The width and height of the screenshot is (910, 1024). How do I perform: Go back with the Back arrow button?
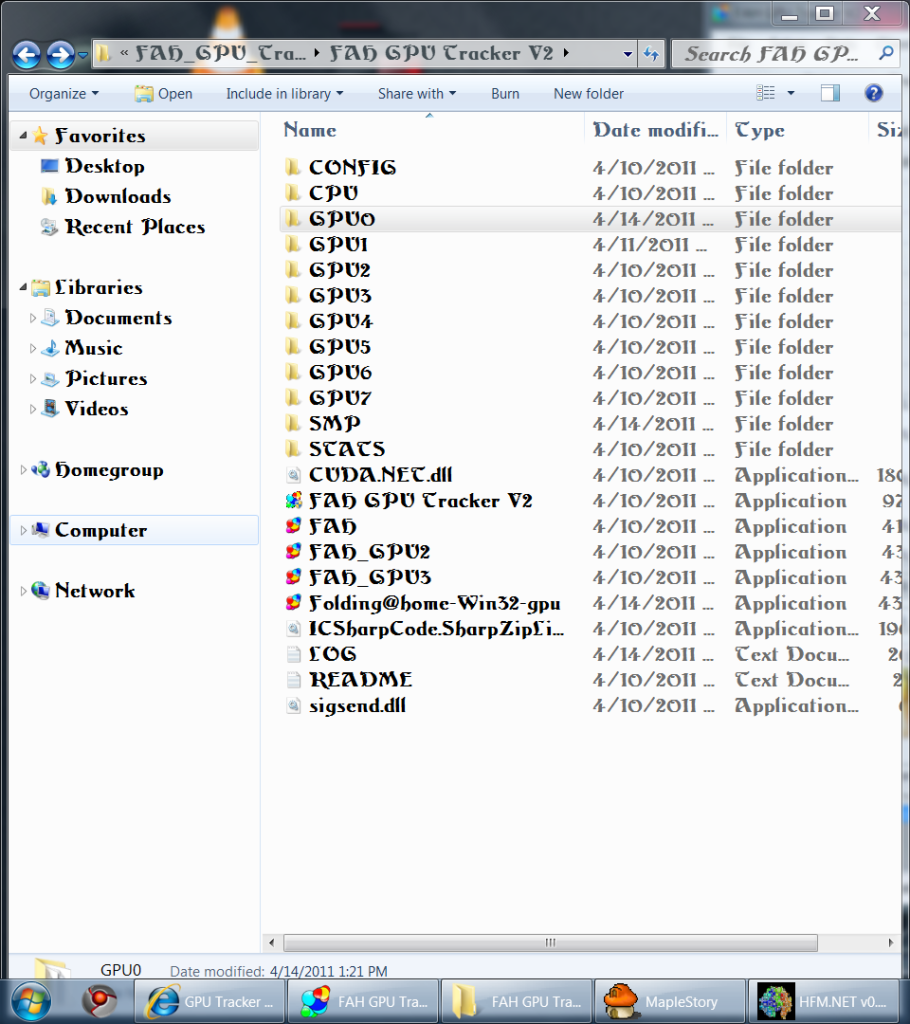[27, 55]
